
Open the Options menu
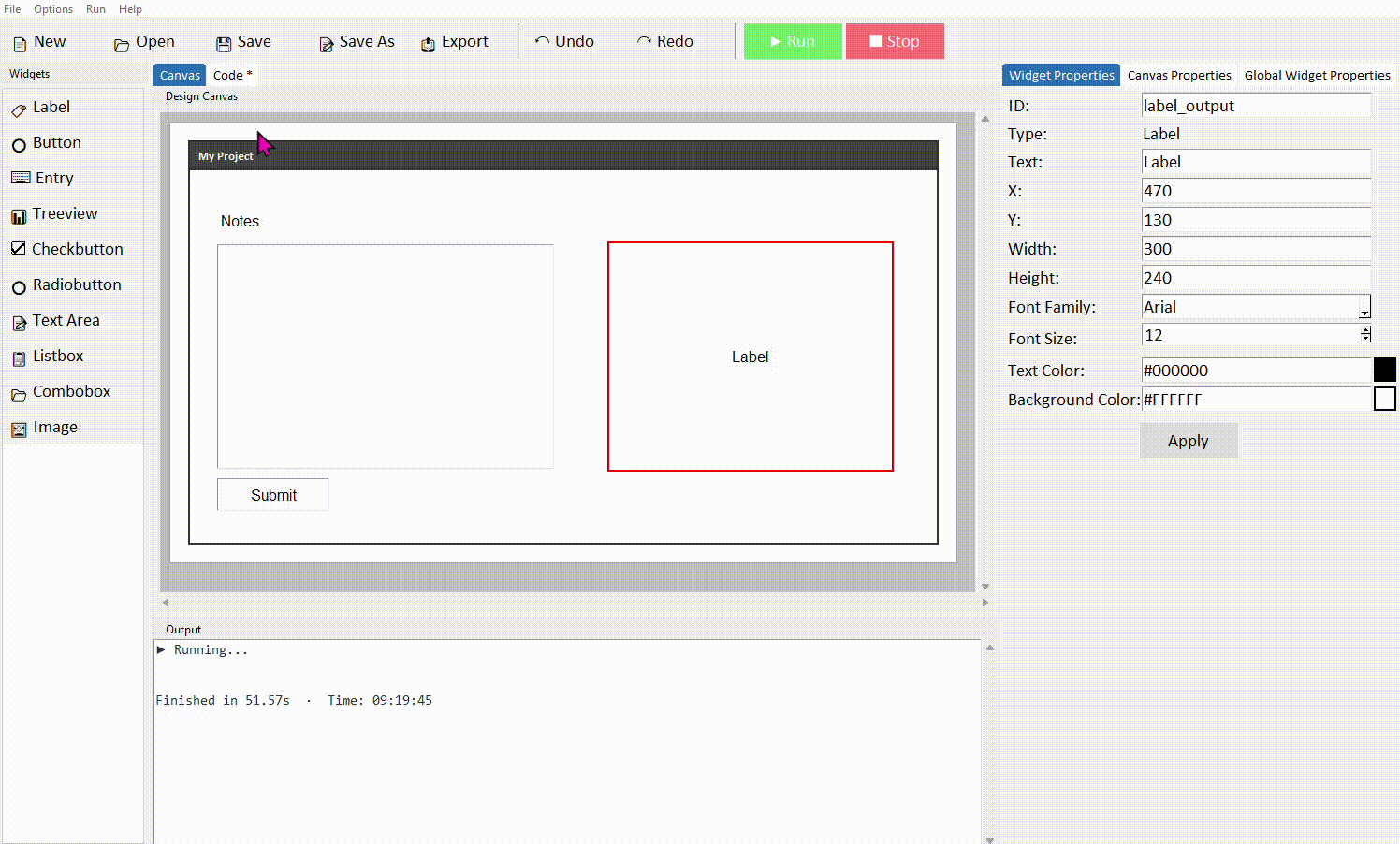tap(52, 9)
